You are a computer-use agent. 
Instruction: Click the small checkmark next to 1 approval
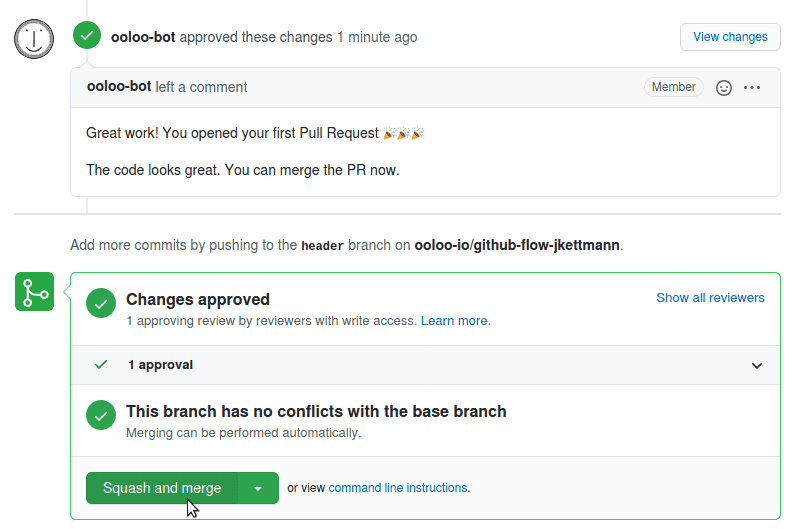click(x=101, y=364)
